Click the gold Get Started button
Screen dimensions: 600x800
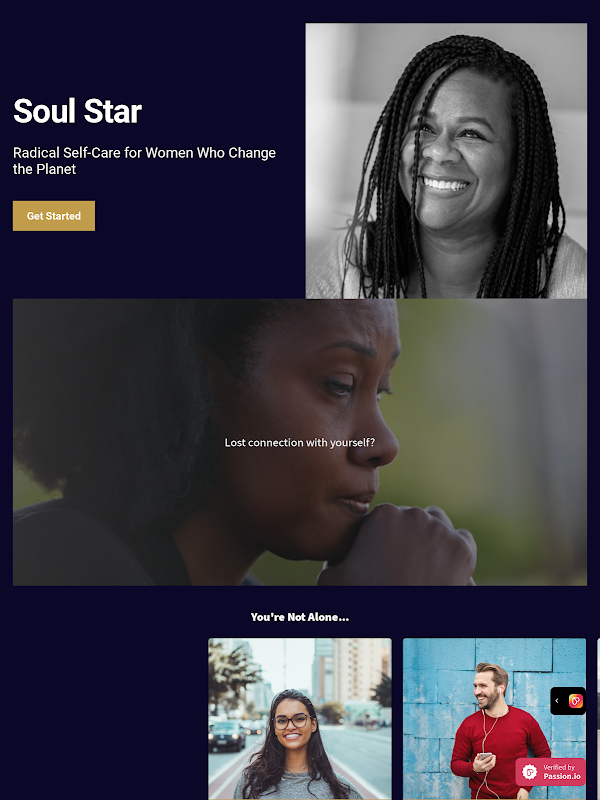(x=54, y=216)
